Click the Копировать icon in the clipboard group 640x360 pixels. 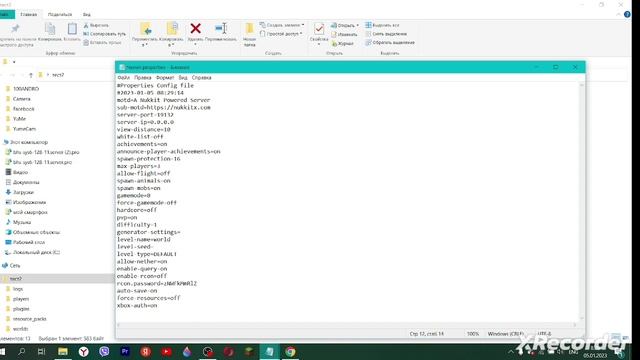[50, 29]
